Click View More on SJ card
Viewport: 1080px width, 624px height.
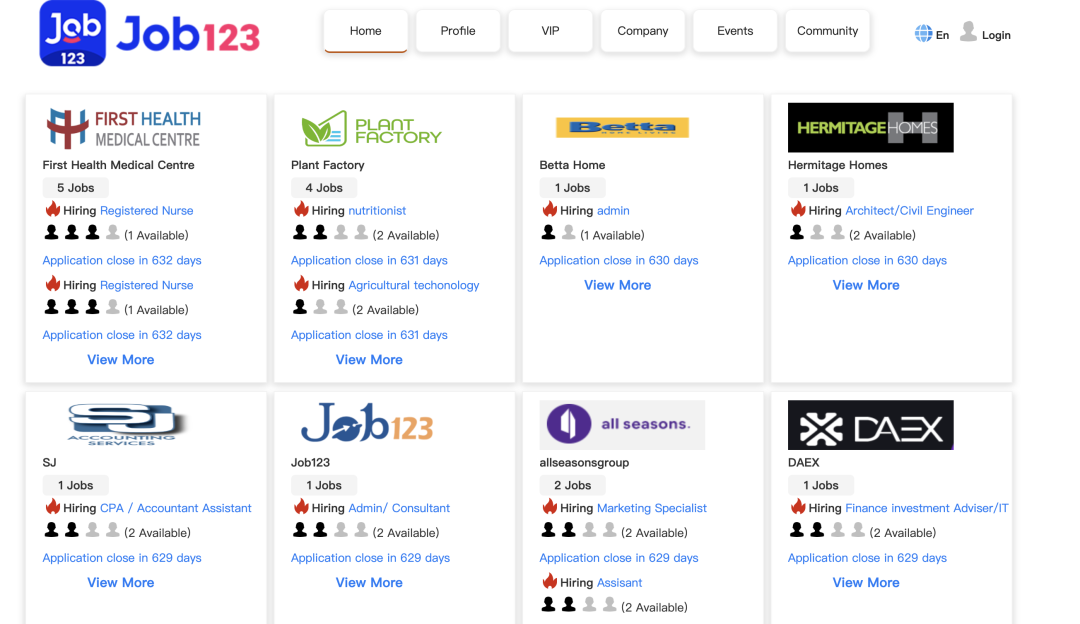pyautogui.click(x=121, y=583)
